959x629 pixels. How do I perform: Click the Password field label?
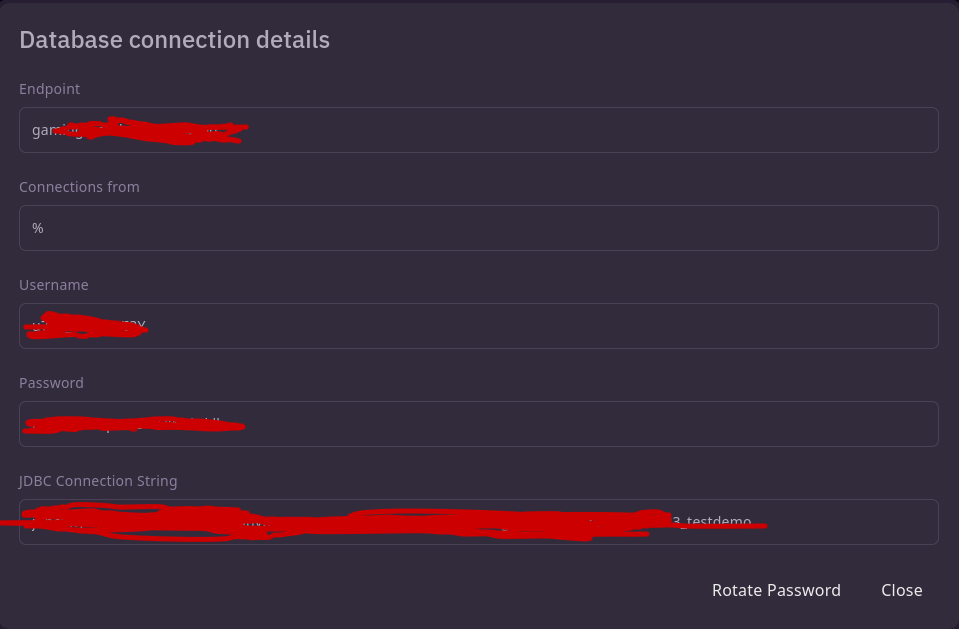[51, 383]
